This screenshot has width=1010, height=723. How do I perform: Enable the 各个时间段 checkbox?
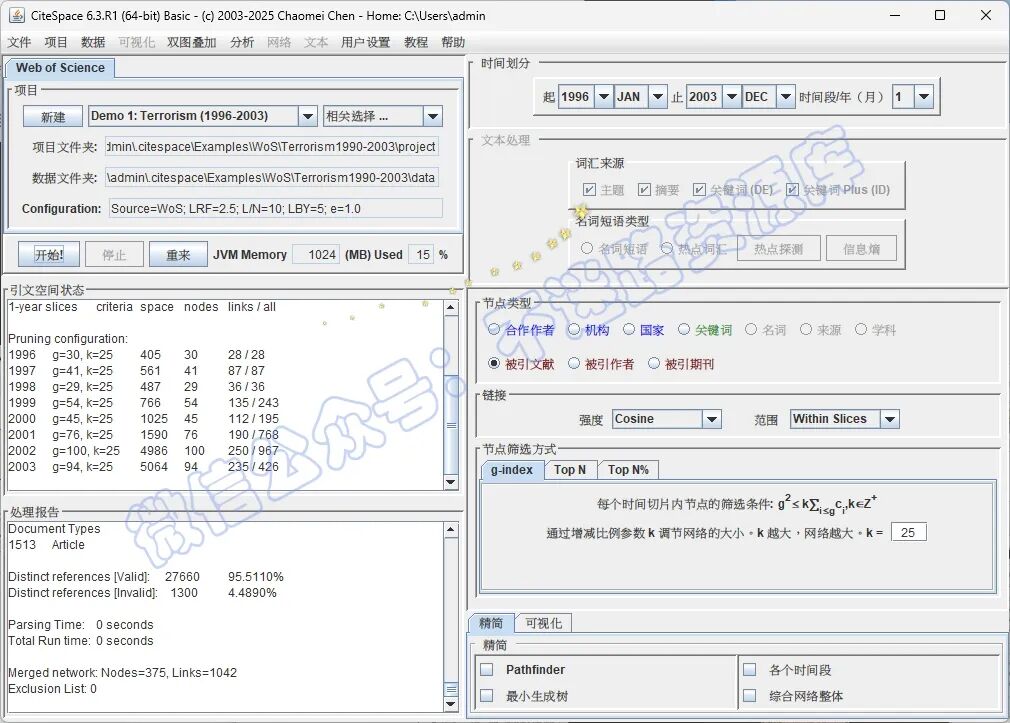[x=750, y=670]
